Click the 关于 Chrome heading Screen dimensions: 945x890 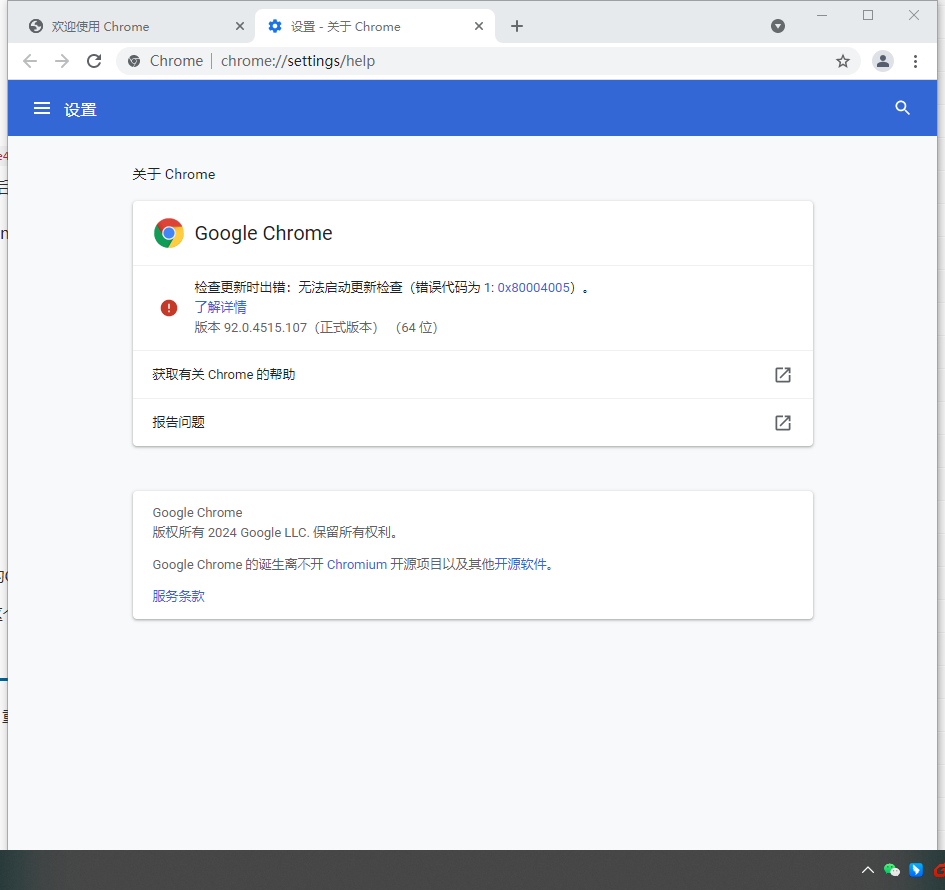click(174, 174)
